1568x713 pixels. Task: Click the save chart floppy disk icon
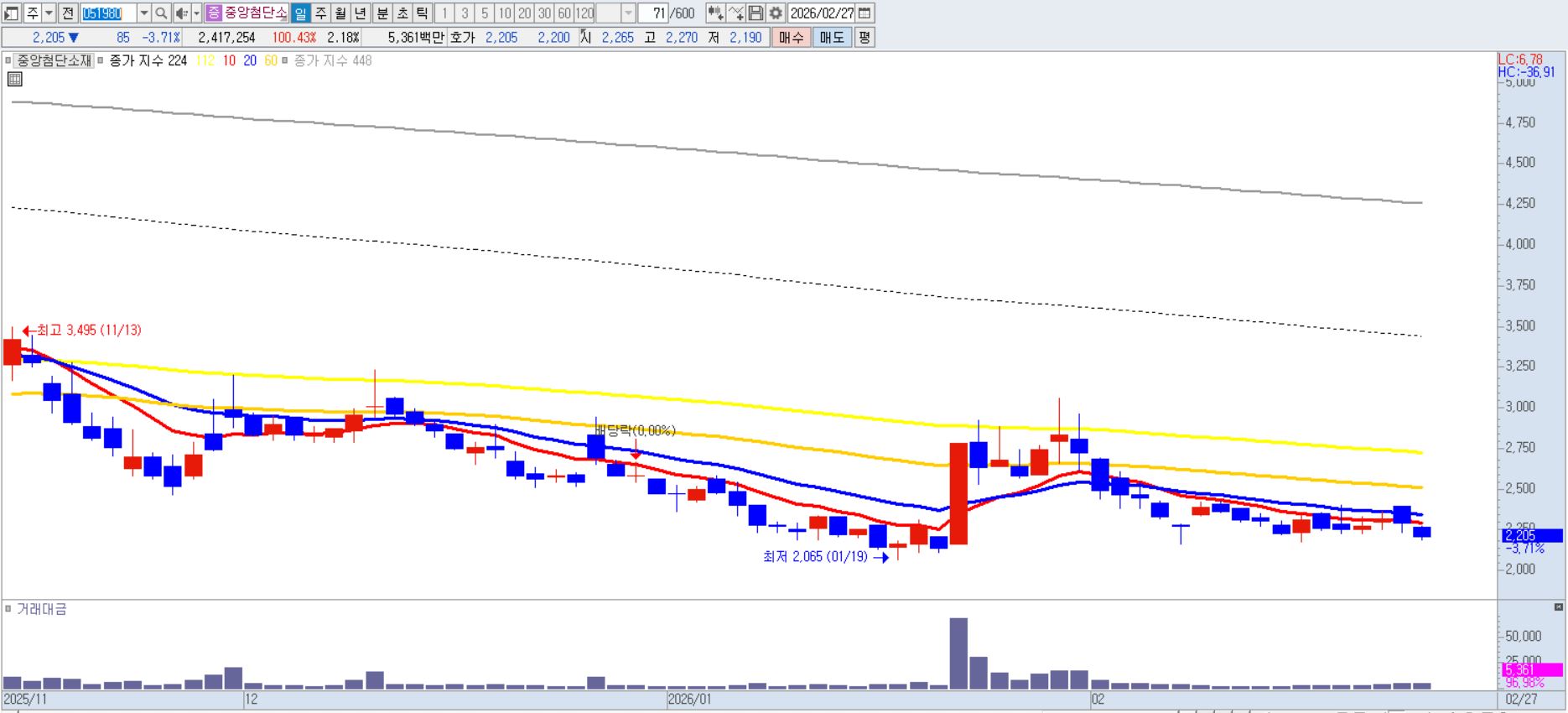click(x=755, y=13)
